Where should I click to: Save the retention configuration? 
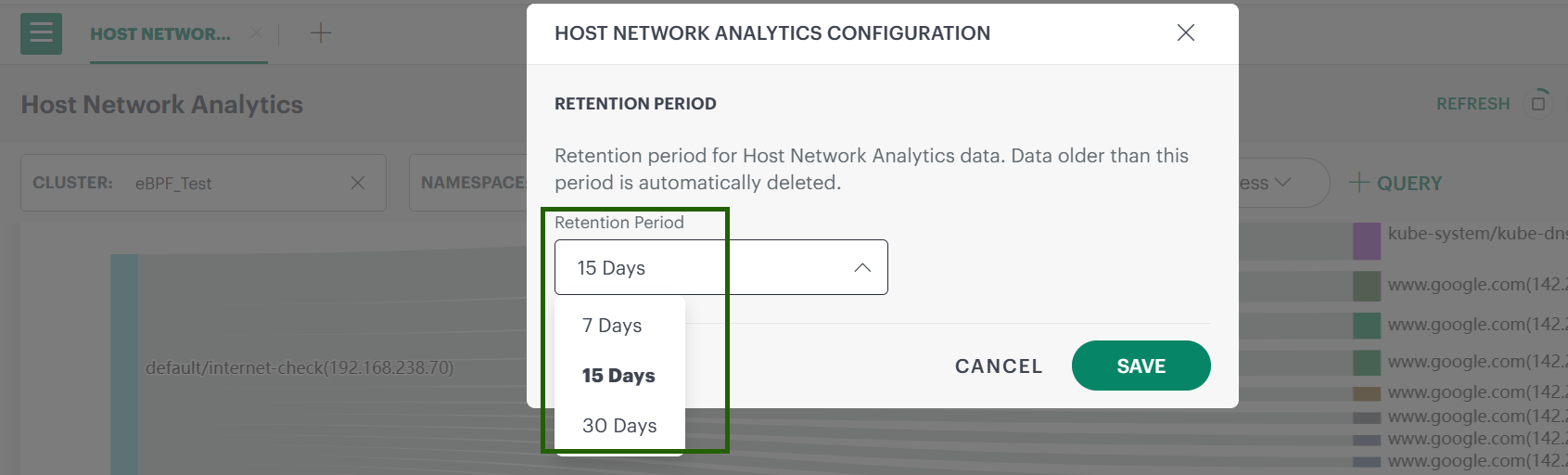(x=1141, y=366)
